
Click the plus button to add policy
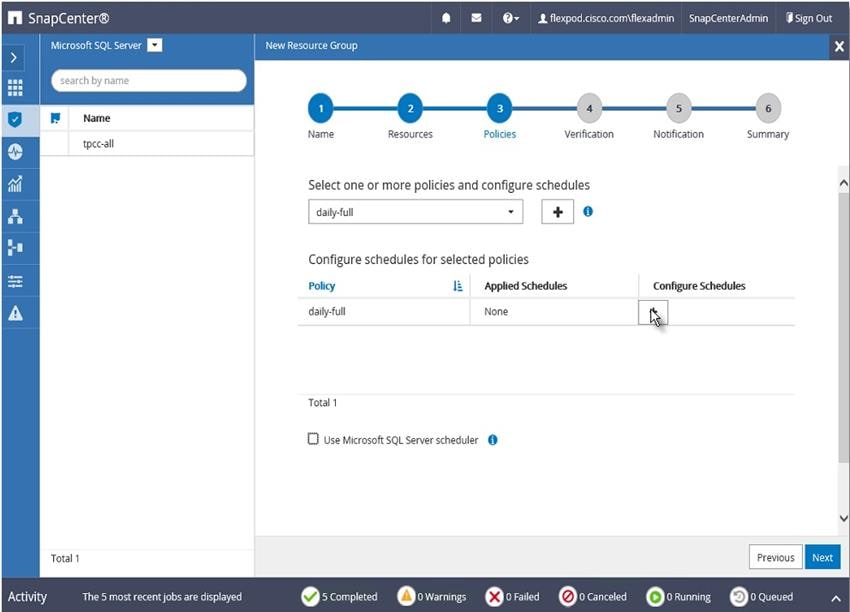[x=557, y=212]
